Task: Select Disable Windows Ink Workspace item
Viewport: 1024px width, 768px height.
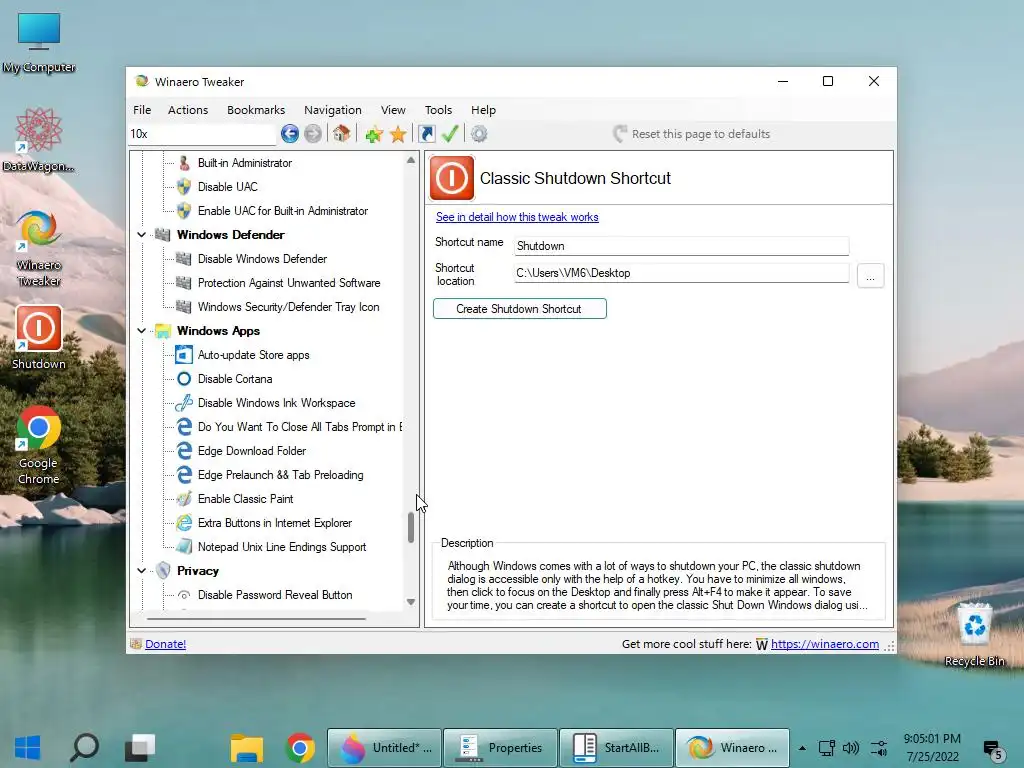Action: (x=276, y=403)
